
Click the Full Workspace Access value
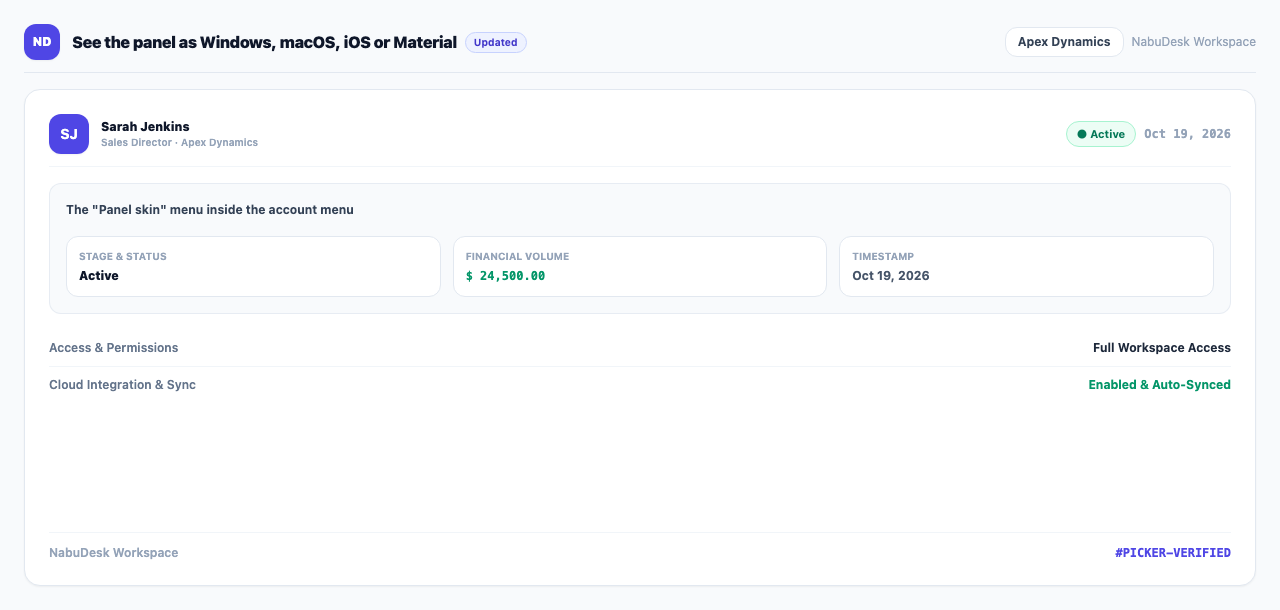(1162, 348)
